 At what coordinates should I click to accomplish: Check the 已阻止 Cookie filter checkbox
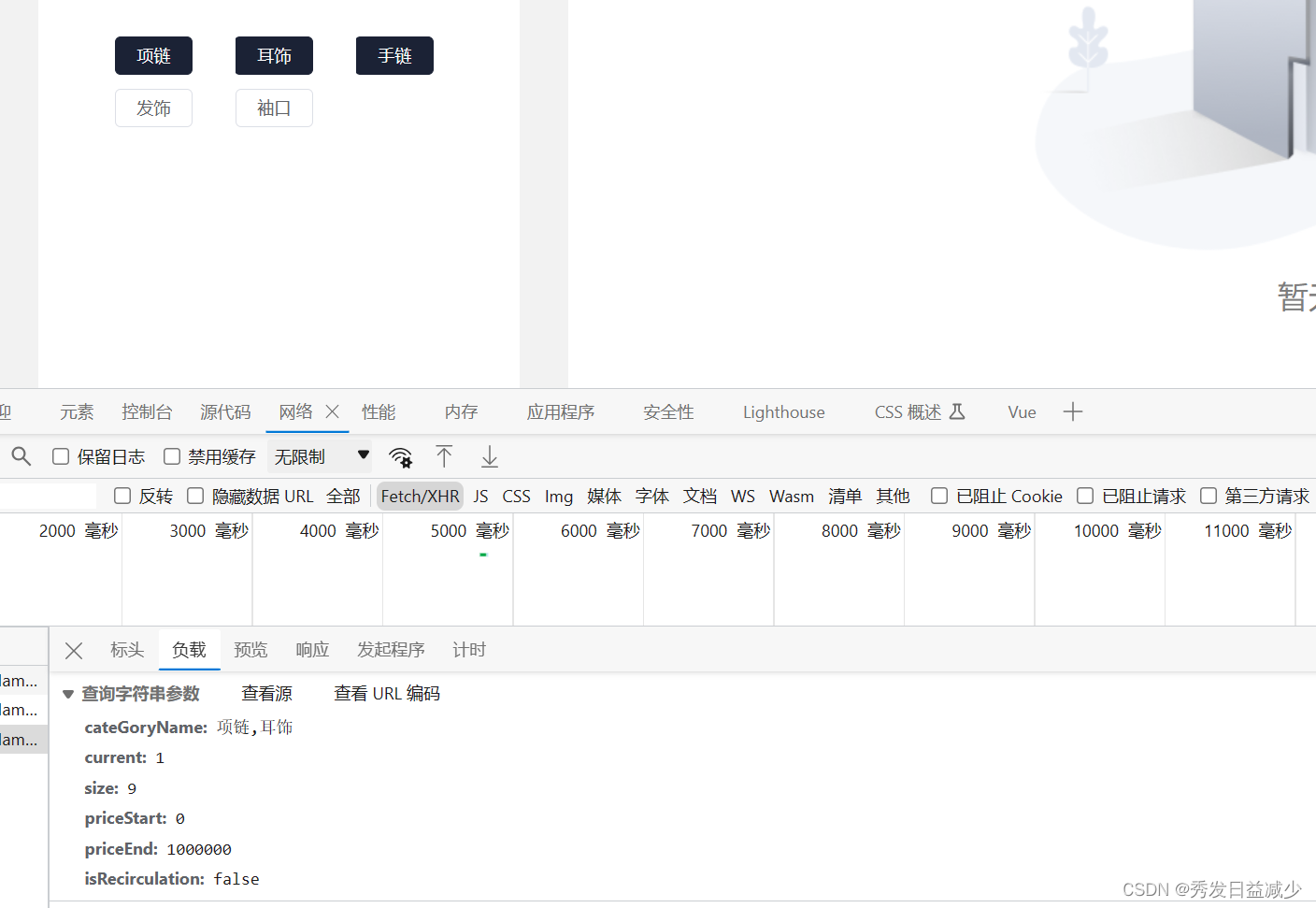pyautogui.click(x=938, y=496)
